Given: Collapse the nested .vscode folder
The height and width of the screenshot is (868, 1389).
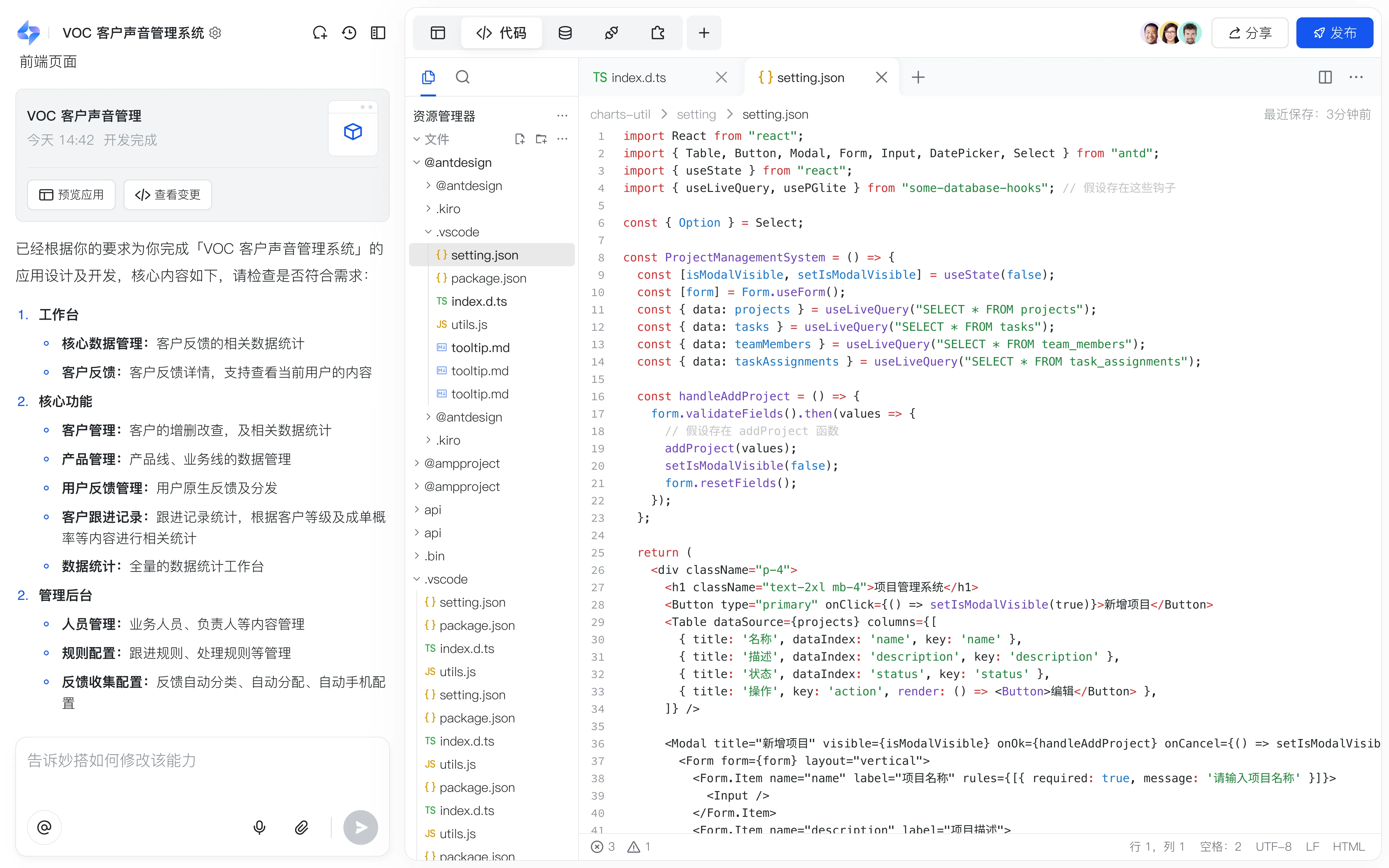Looking at the screenshot, I should coord(428,232).
